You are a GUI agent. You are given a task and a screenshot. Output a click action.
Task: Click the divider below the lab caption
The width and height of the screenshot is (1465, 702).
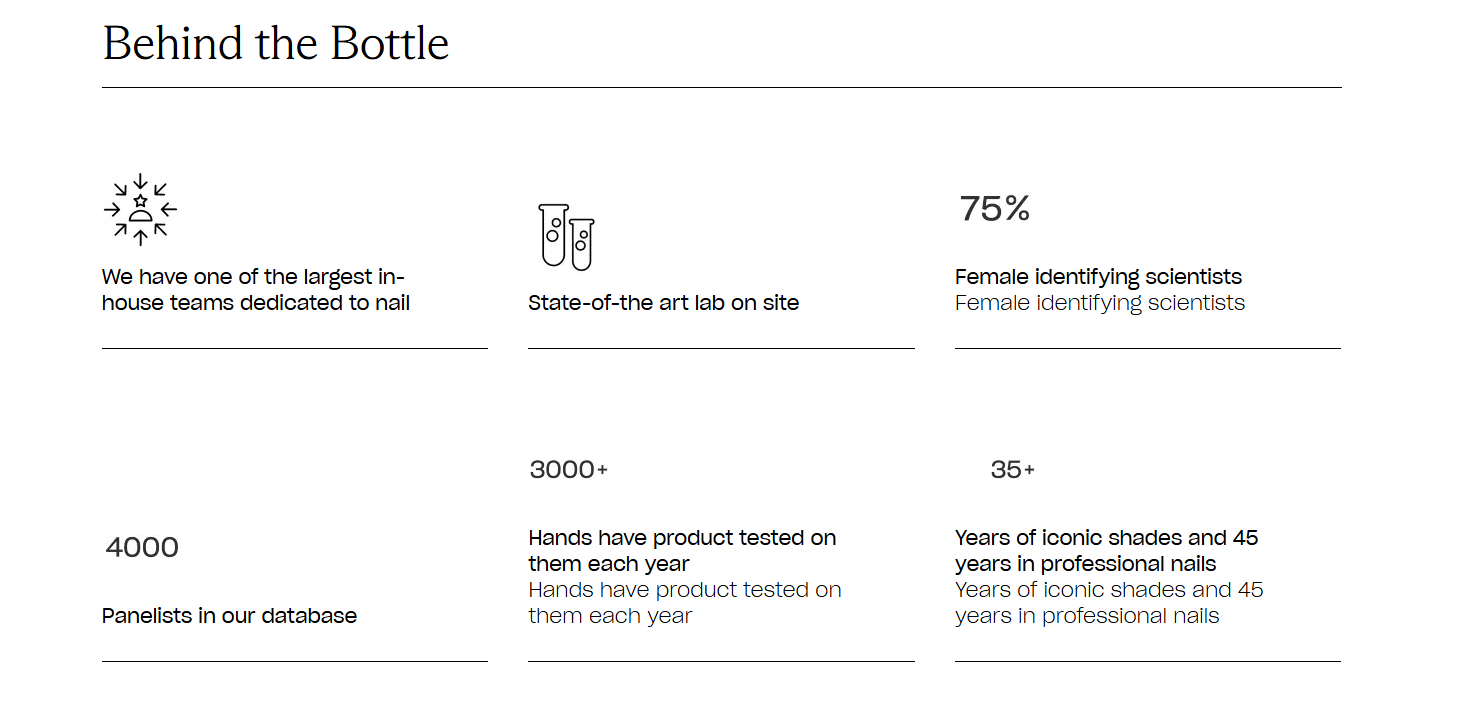point(721,349)
